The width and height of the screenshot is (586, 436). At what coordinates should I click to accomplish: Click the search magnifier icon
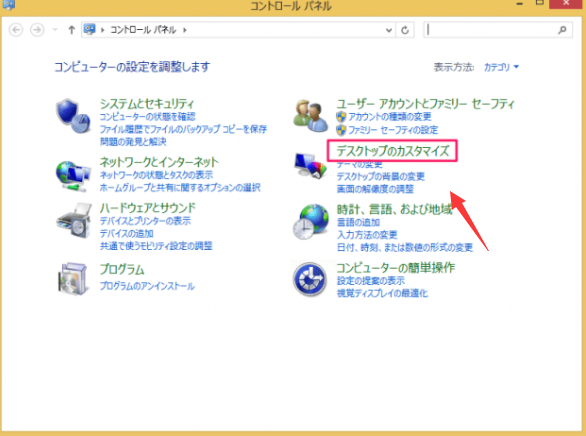(x=562, y=30)
